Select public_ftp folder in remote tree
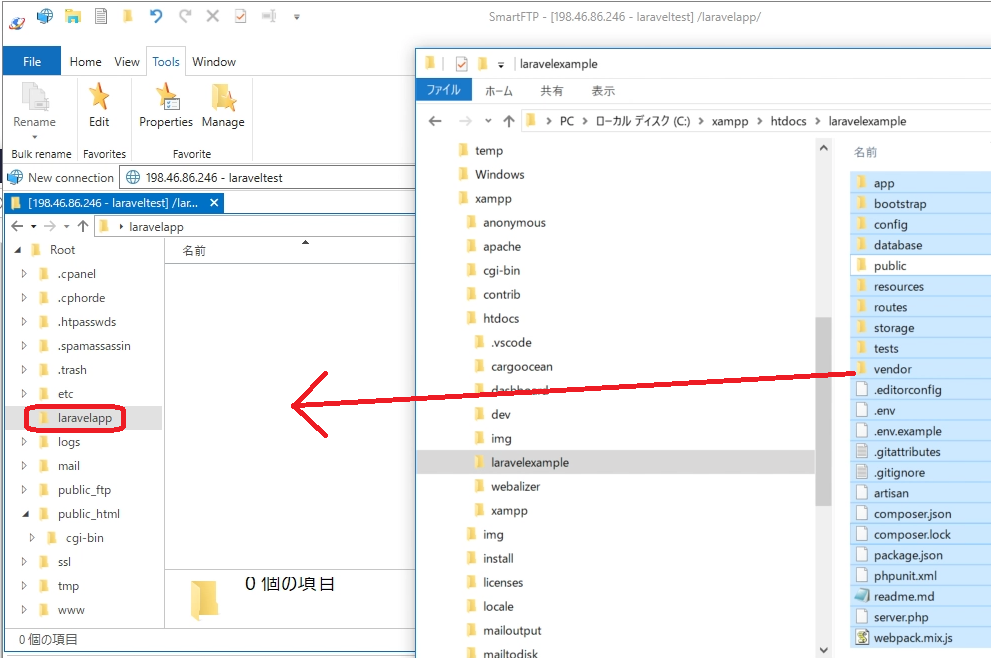991x658 pixels. [84, 490]
